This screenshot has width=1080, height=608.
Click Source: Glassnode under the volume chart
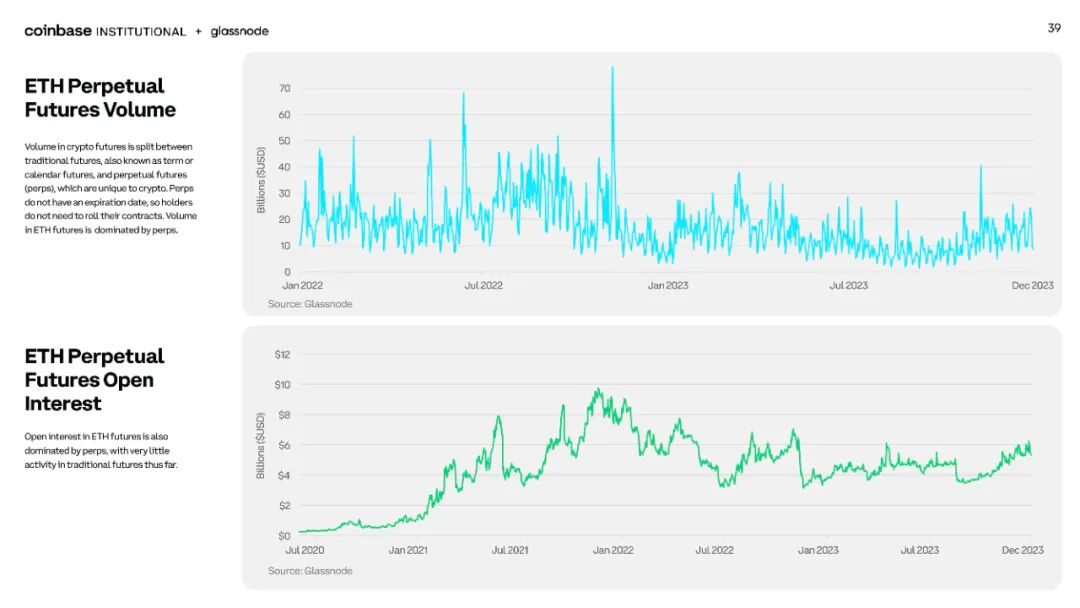pyautogui.click(x=310, y=304)
